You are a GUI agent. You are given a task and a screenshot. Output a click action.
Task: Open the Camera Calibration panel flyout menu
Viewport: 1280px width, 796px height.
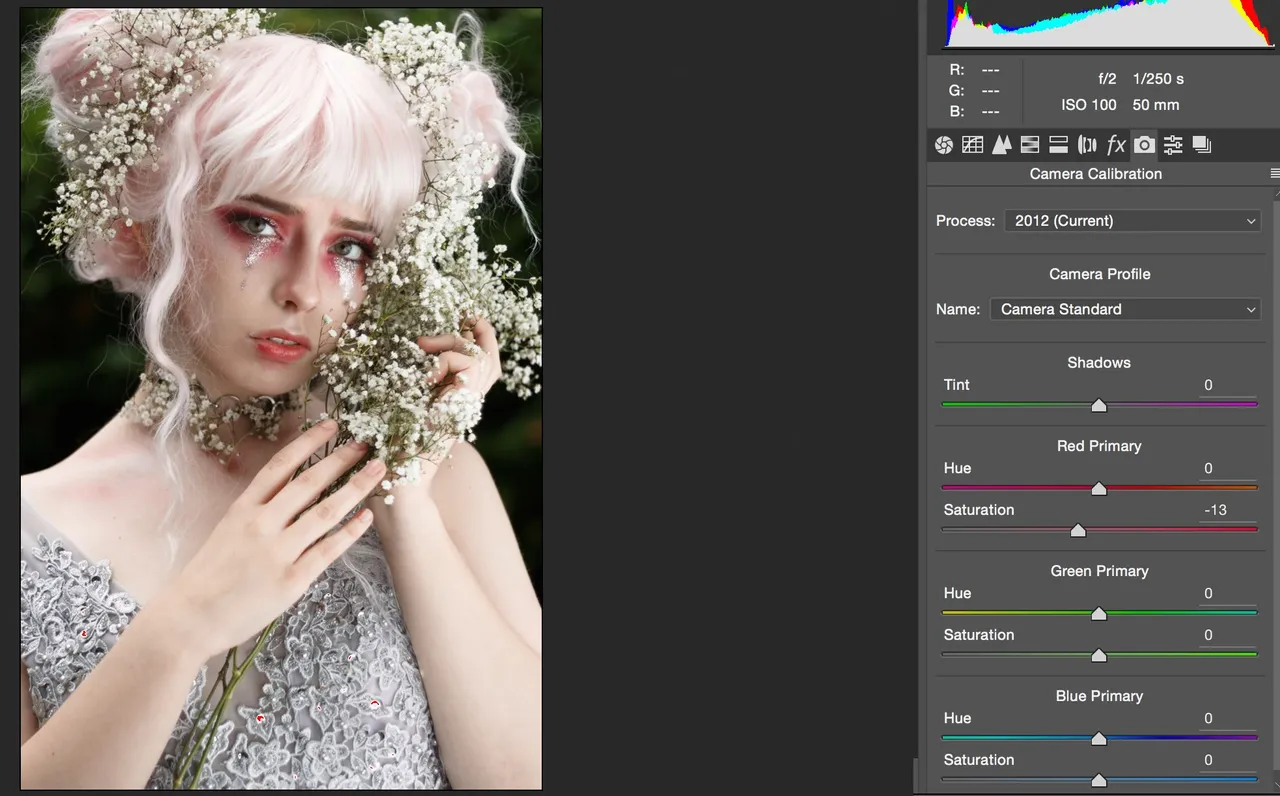click(1274, 173)
